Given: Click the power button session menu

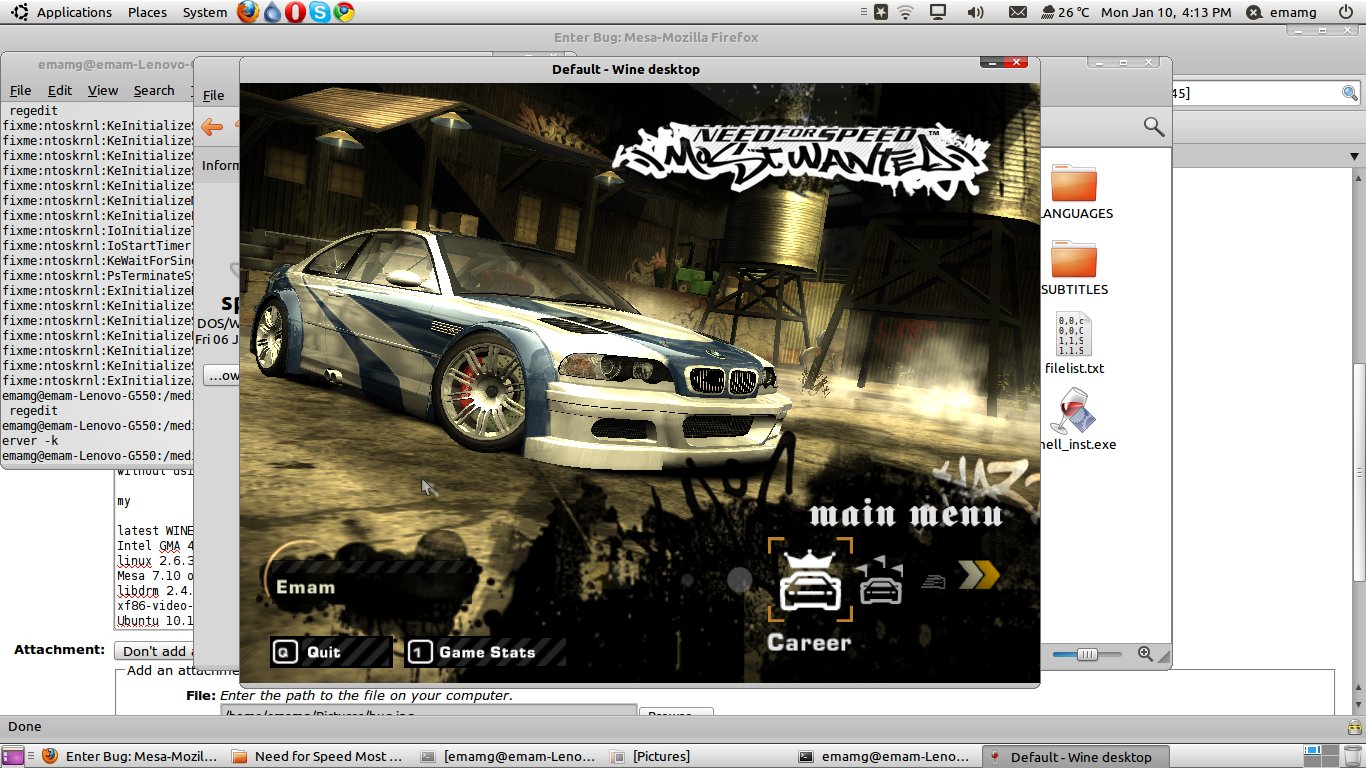Looking at the screenshot, I should pos(1346,12).
